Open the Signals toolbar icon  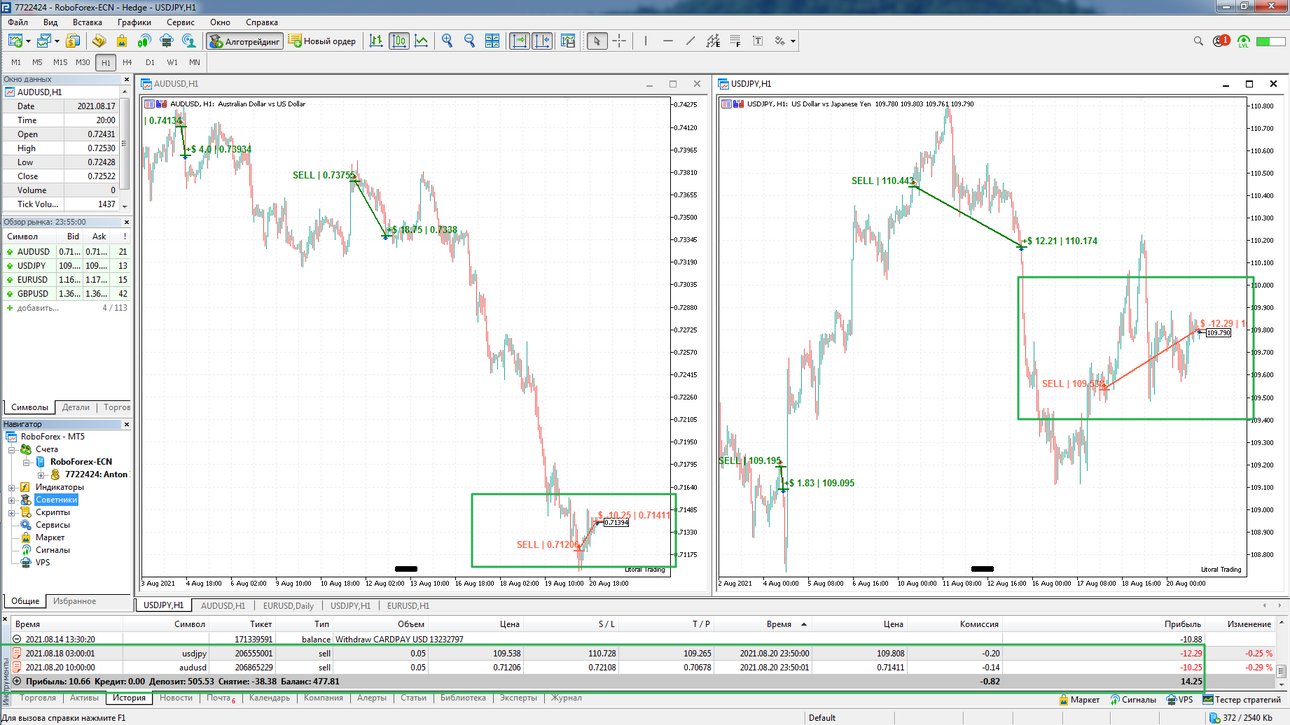(x=144, y=41)
